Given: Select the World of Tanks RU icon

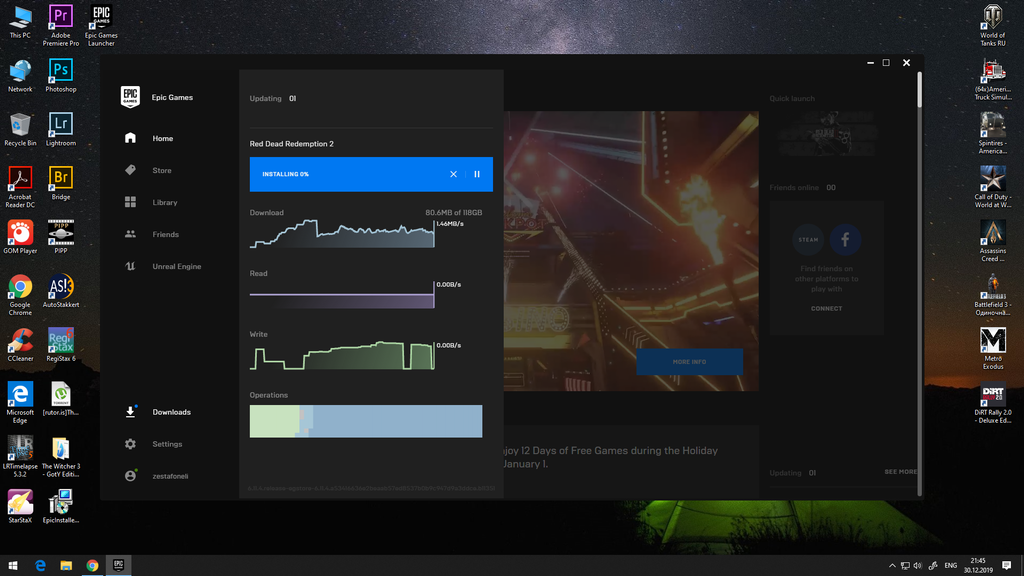Looking at the screenshot, I should (993, 25).
